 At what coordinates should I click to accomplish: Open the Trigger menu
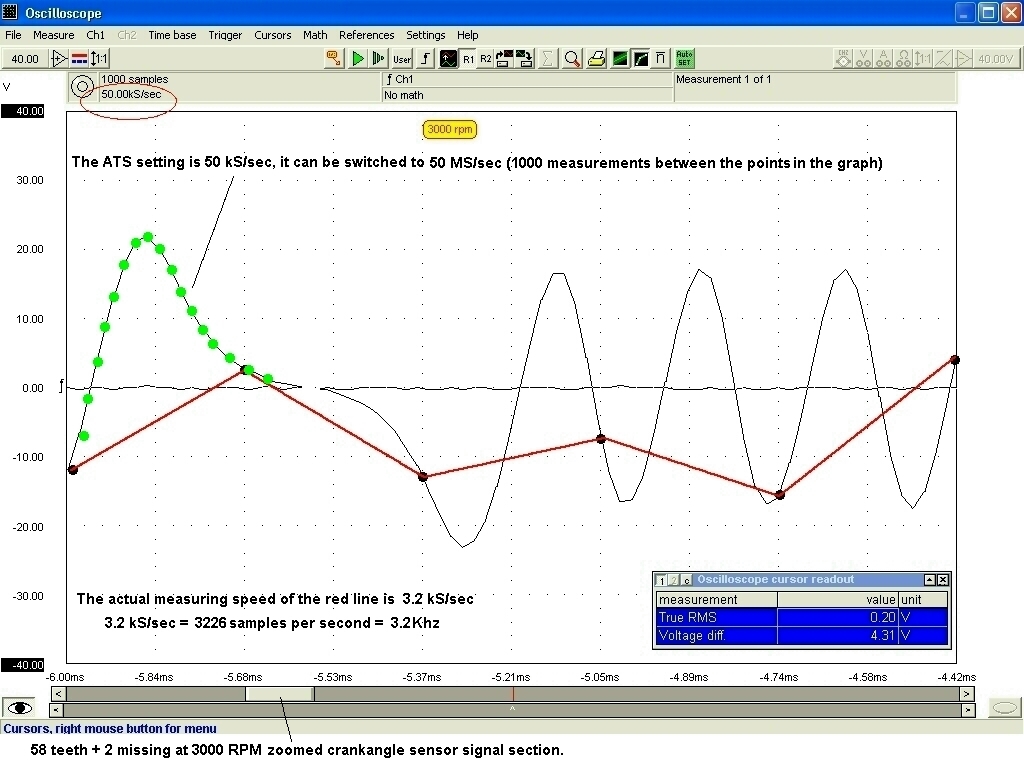pyautogui.click(x=225, y=35)
